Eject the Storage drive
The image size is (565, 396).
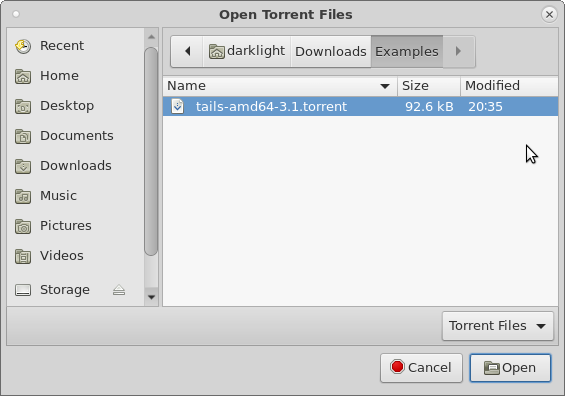119,290
